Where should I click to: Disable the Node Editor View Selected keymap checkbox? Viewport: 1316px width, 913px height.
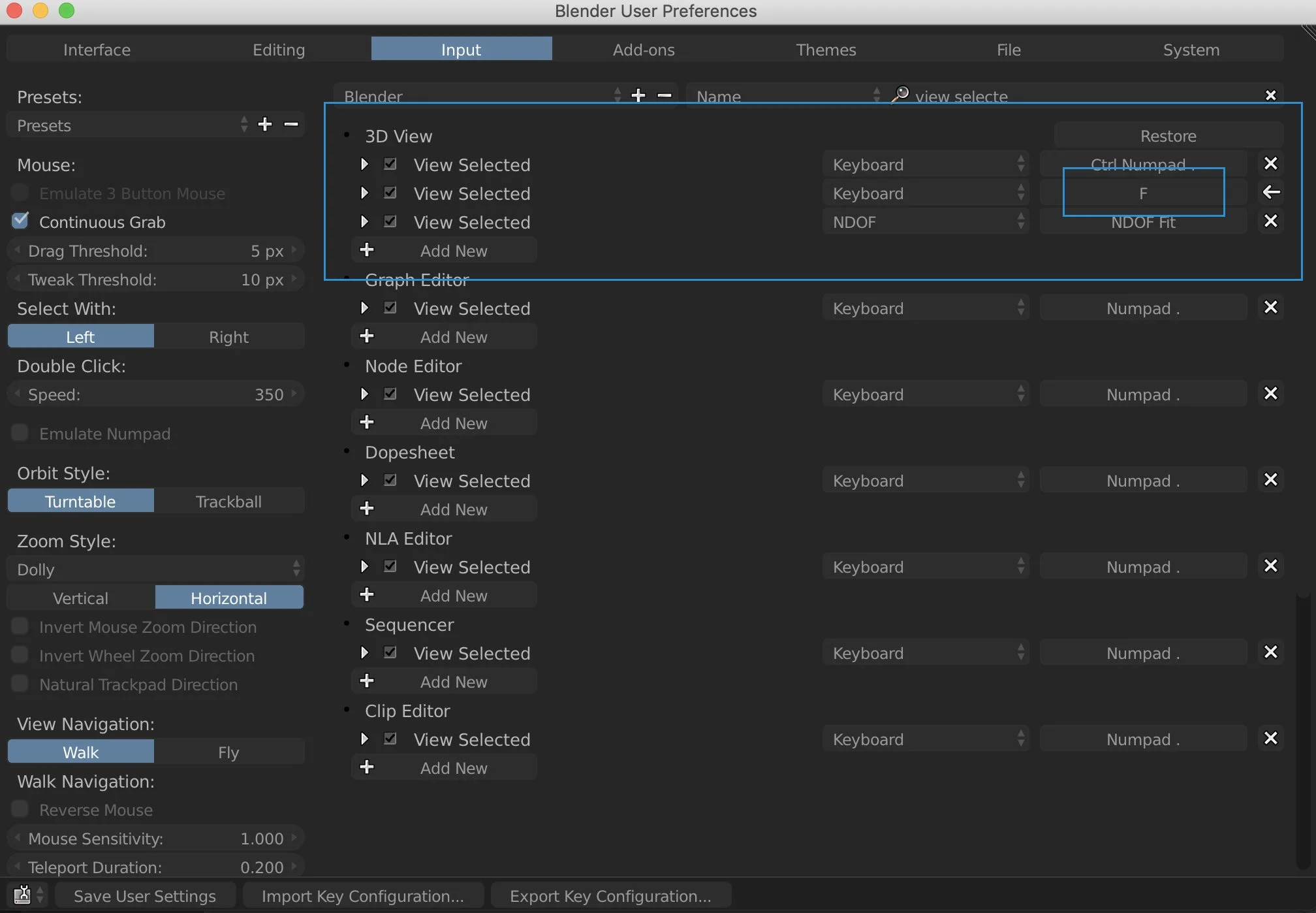390,394
